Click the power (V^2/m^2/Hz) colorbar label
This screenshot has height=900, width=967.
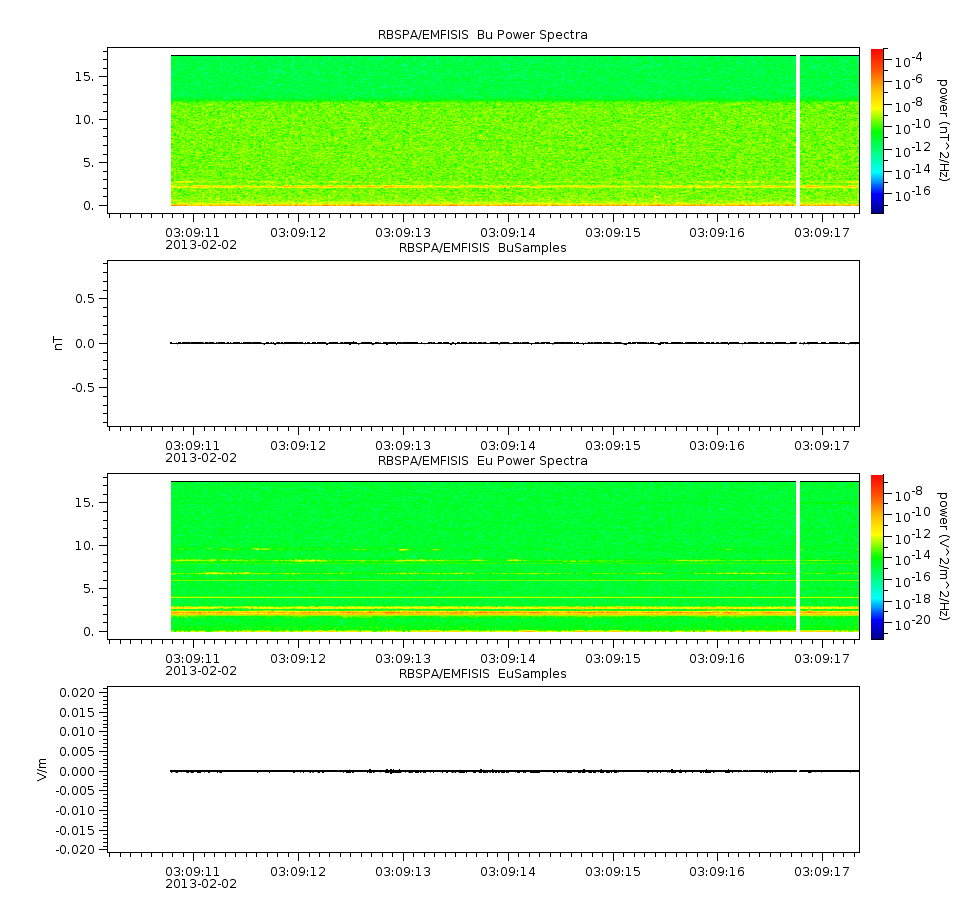pos(942,556)
